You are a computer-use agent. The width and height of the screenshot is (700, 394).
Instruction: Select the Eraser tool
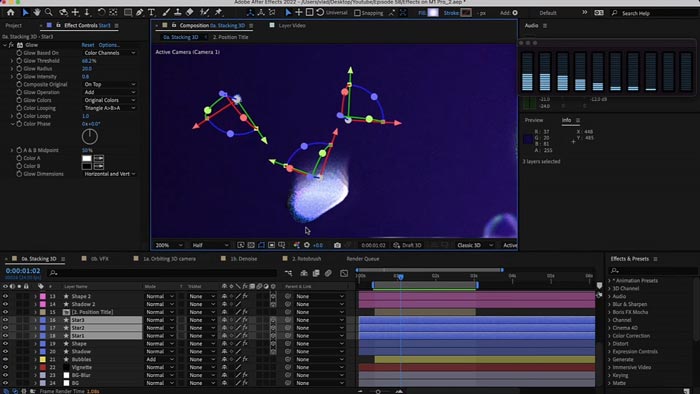pyautogui.click(x=190, y=12)
